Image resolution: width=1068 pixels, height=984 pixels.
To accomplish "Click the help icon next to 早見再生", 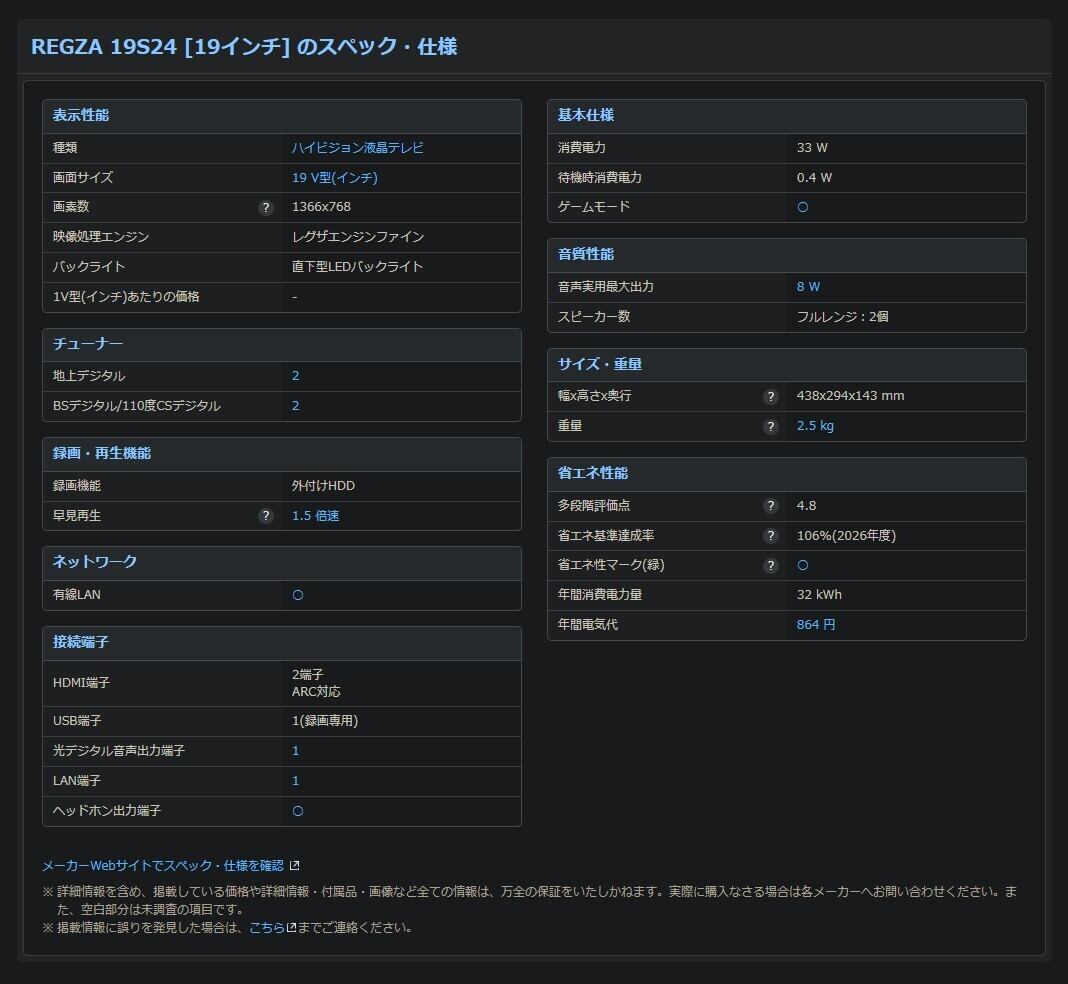I will click(x=266, y=516).
